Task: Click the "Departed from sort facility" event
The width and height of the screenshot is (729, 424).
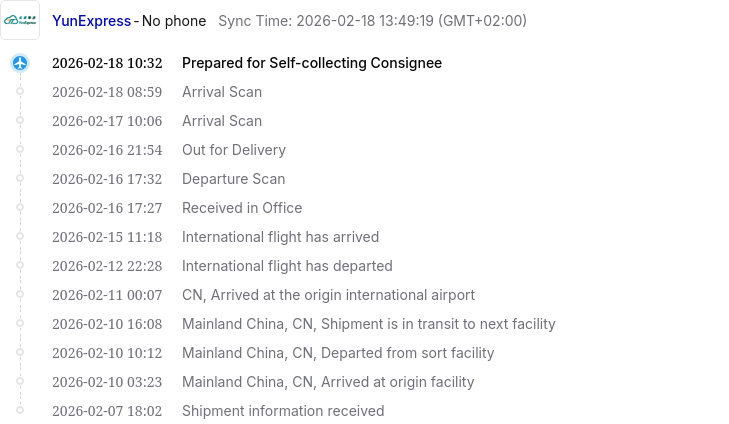Action: click(x=408, y=353)
